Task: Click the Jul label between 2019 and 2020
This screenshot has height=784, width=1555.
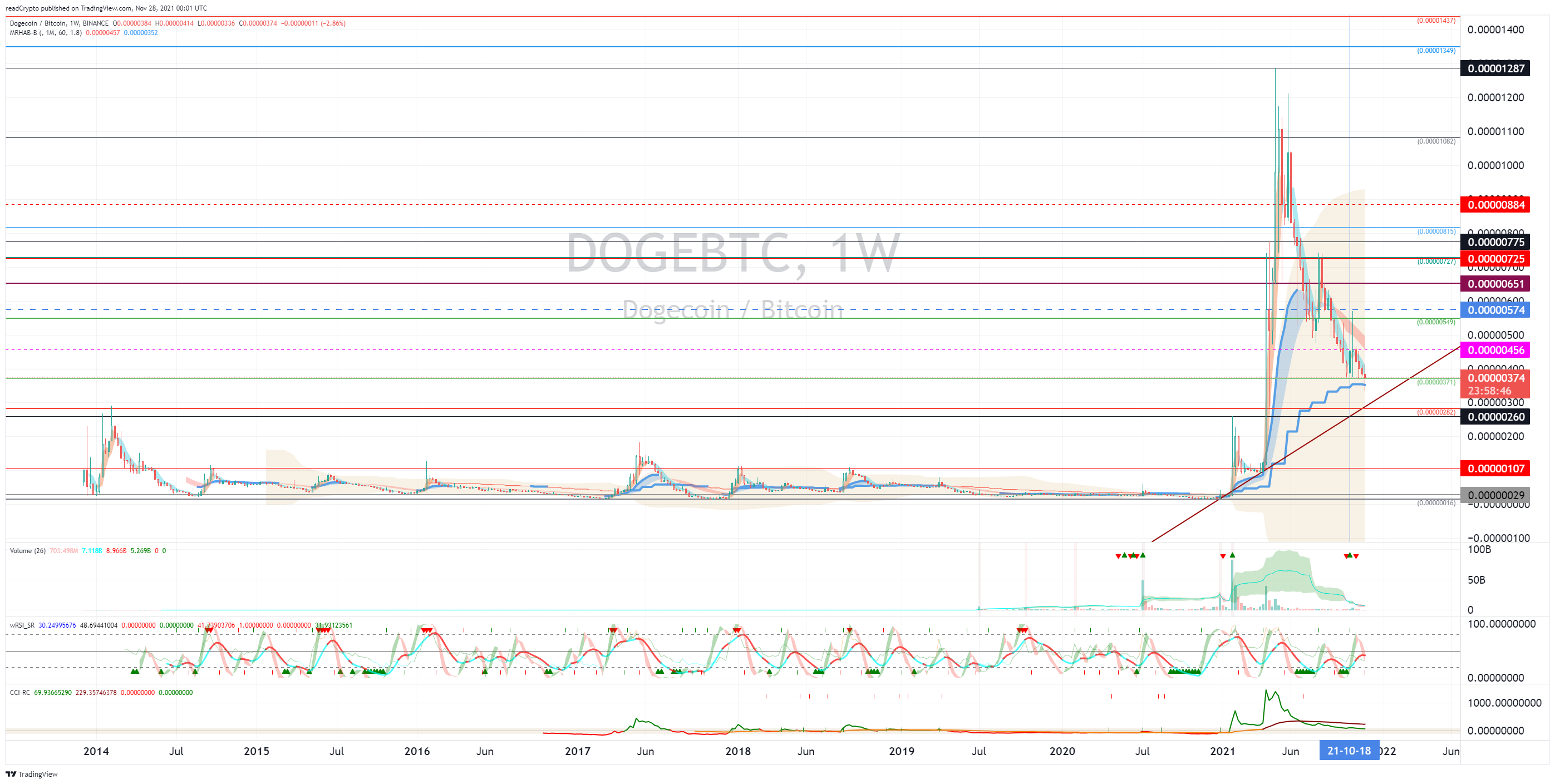Action: tap(978, 751)
